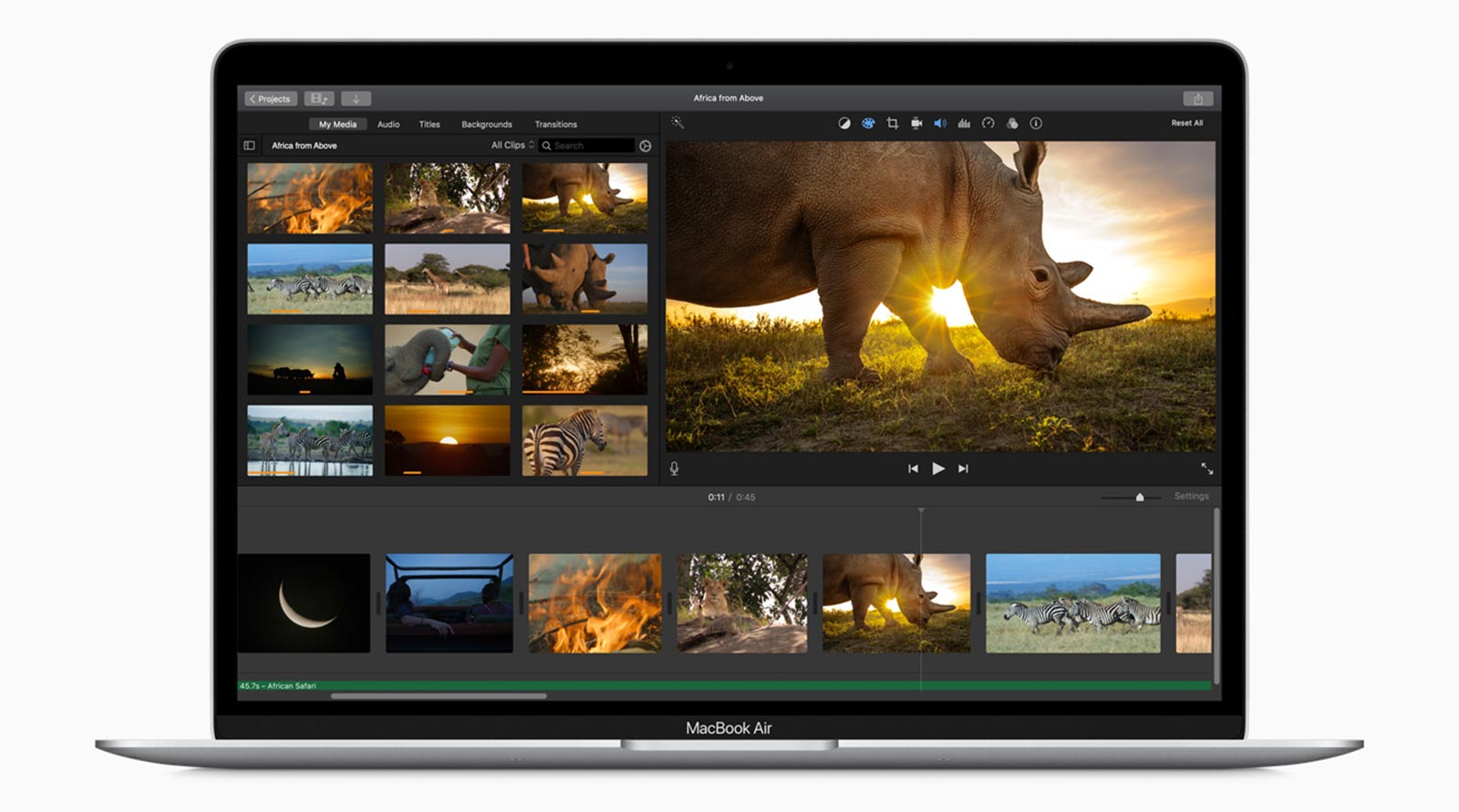
Task: Open the Cropping tool
Action: [x=893, y=123]
